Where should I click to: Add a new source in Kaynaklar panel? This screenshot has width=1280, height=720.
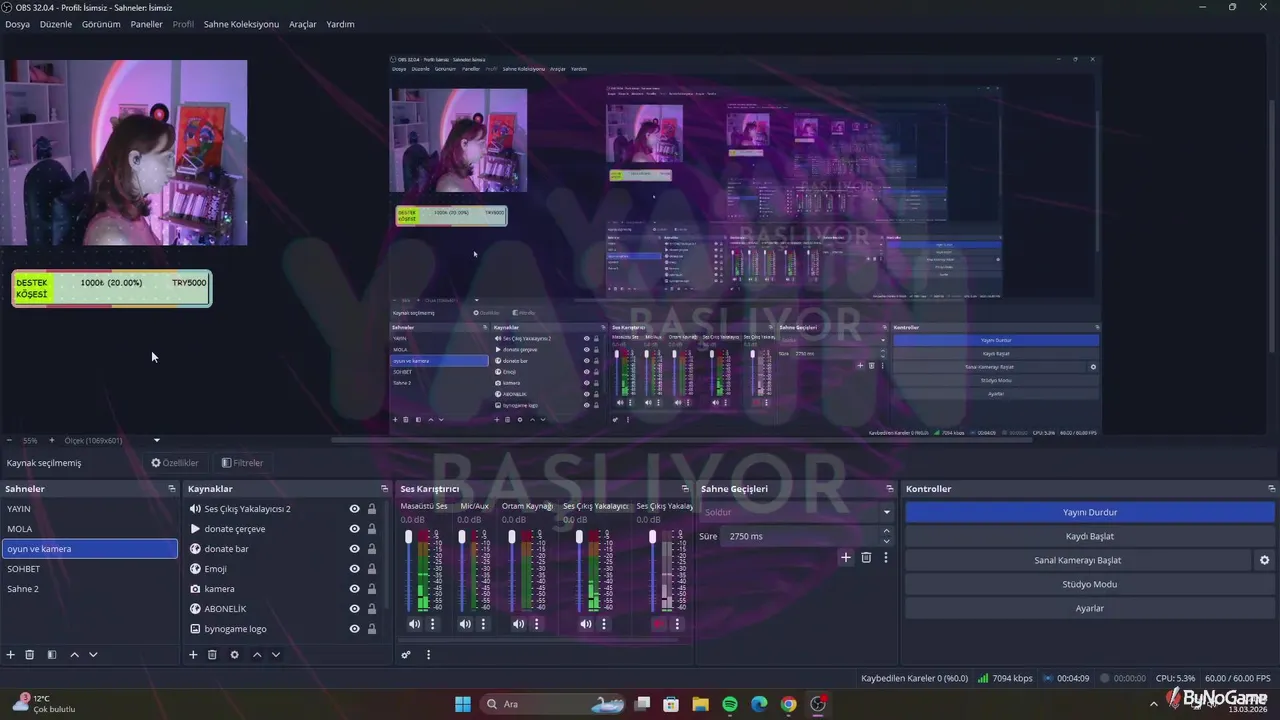193,655
